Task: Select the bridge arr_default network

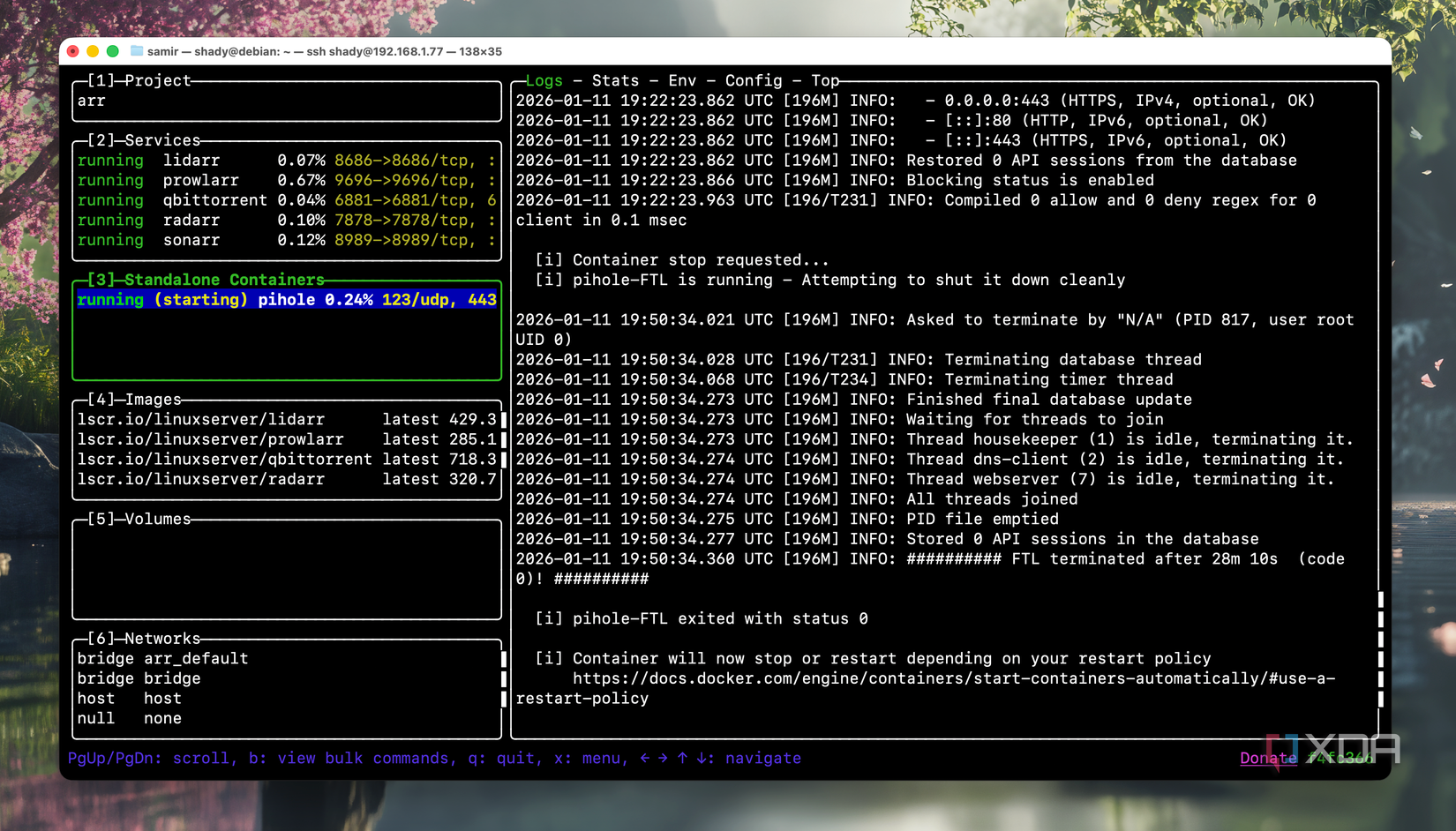Action: (x=162, y=658)
